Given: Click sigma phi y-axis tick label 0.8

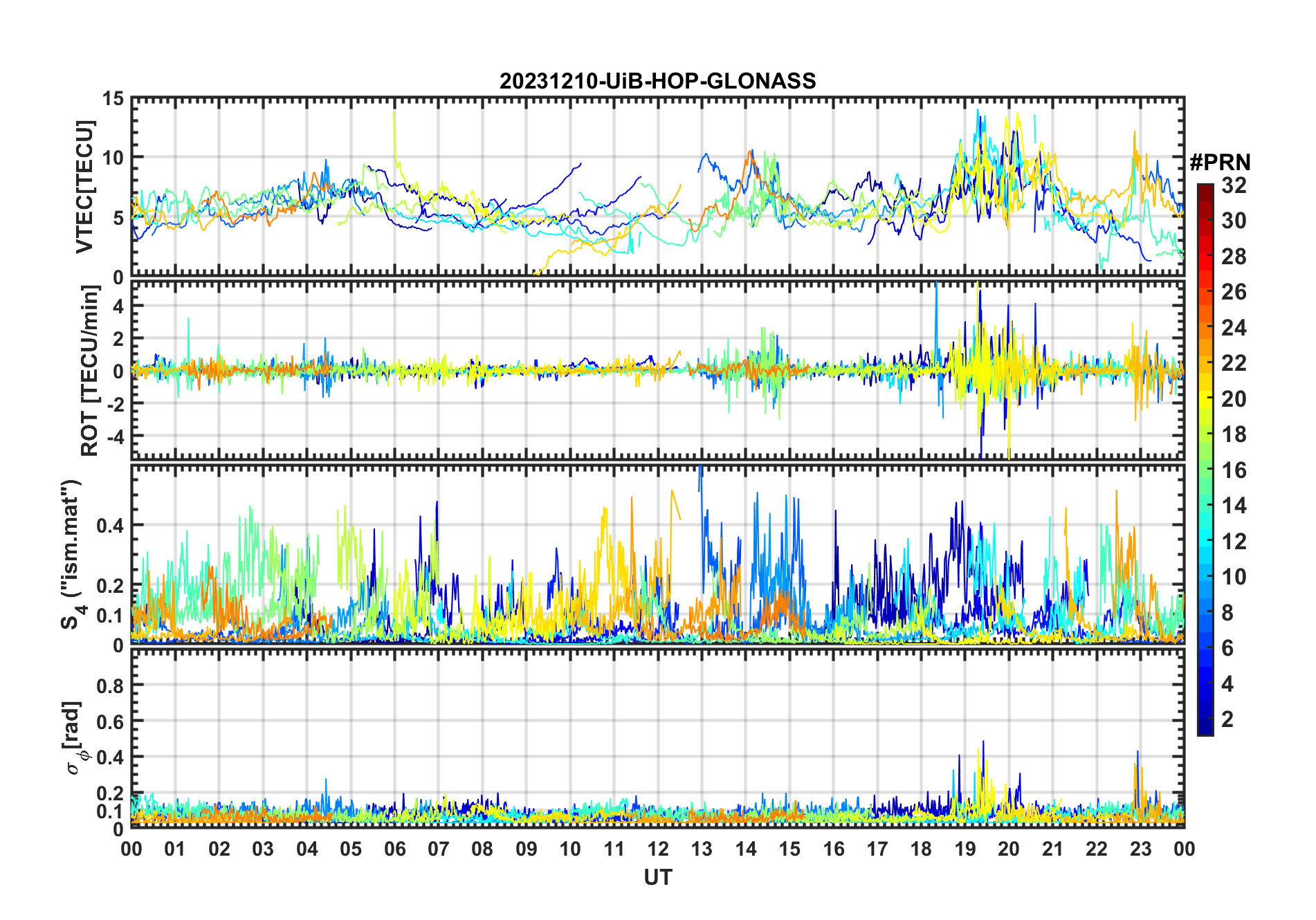Looking at the screenshot, I should pyautogui.click(x=111, y=686).
